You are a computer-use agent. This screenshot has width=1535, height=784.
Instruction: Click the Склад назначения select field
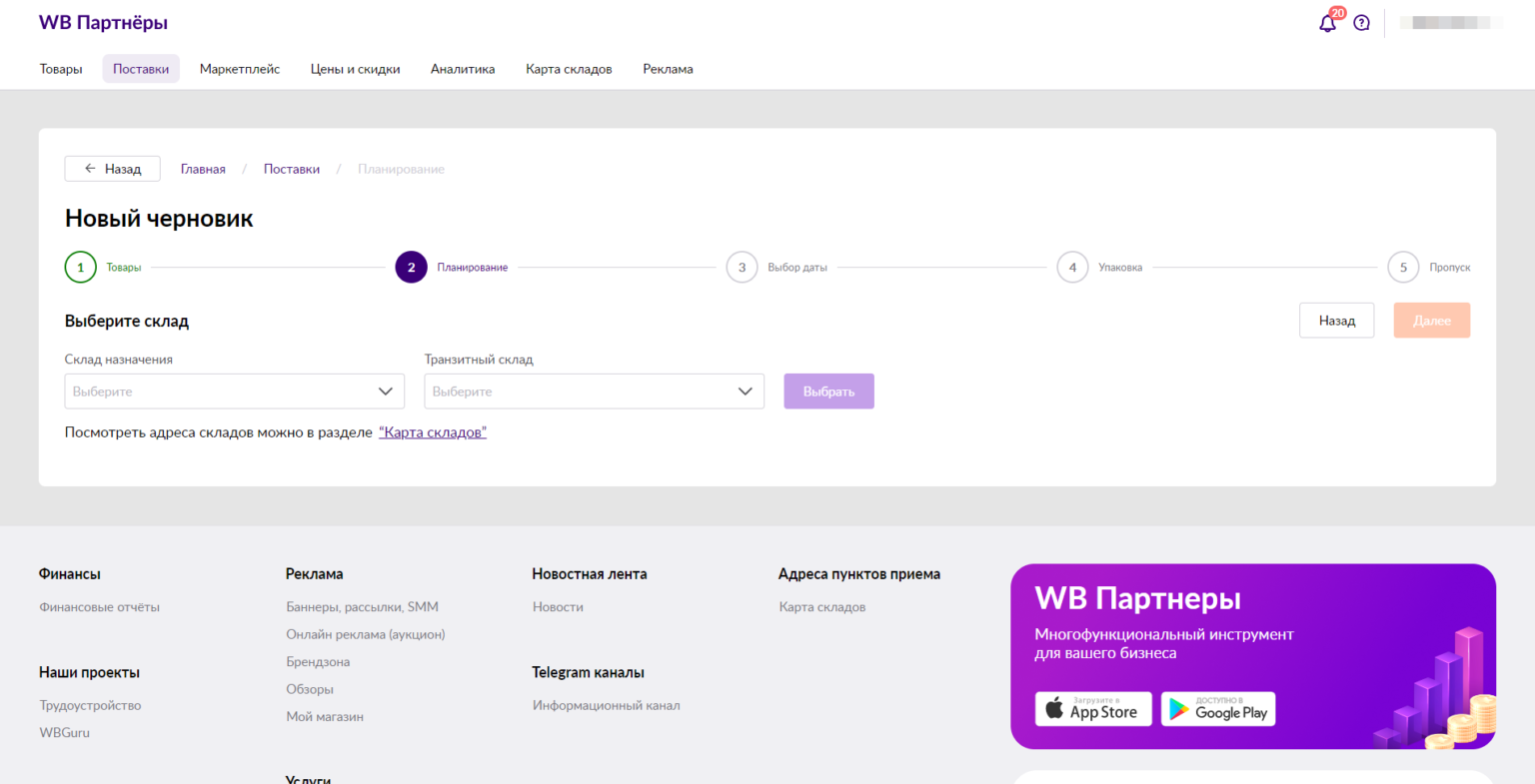click(x=235, y=392)
